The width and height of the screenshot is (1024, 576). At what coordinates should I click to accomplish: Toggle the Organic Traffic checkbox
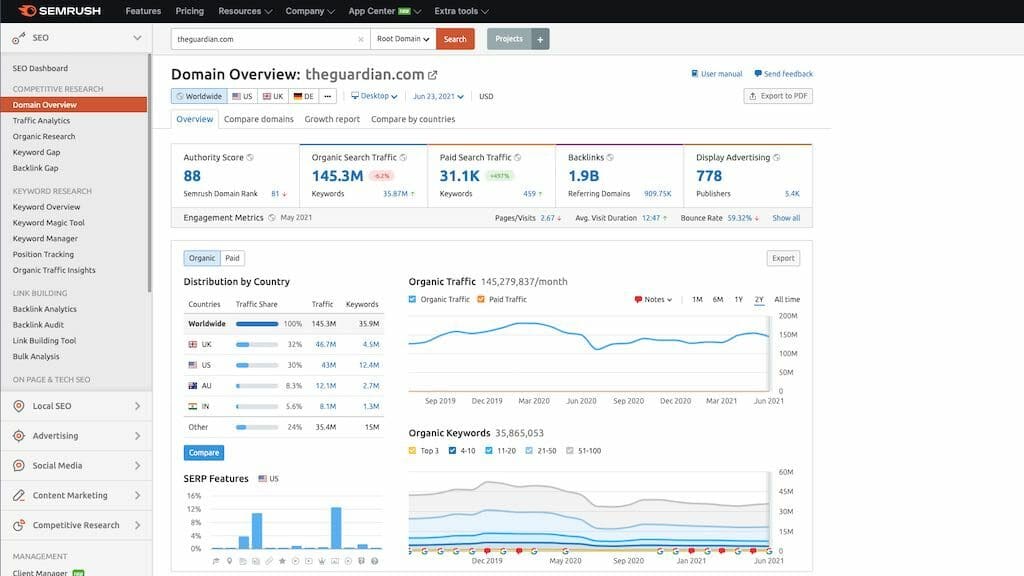point(412,299)
